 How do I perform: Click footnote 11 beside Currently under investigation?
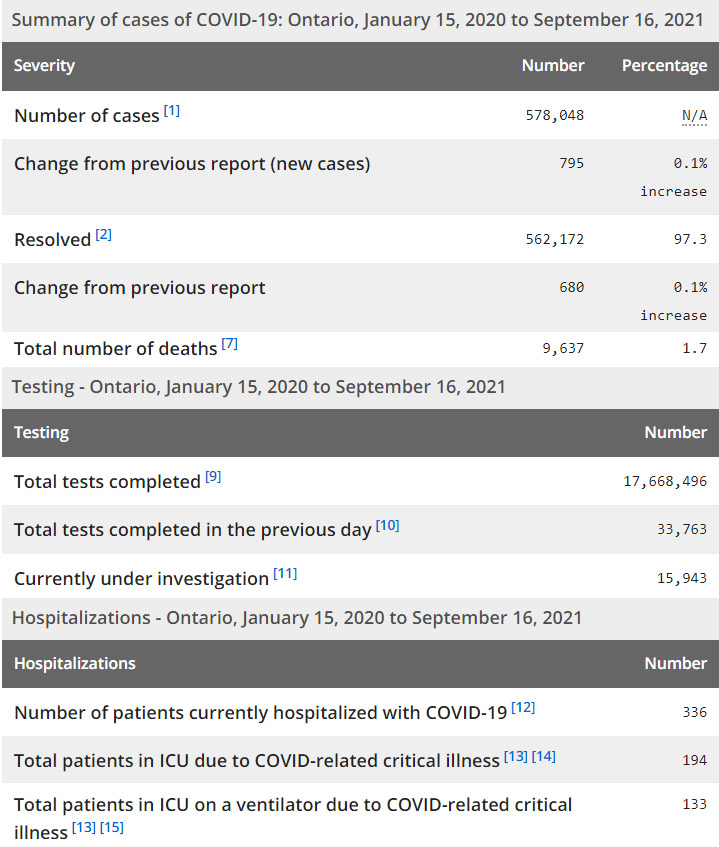[x=285, y=574]
